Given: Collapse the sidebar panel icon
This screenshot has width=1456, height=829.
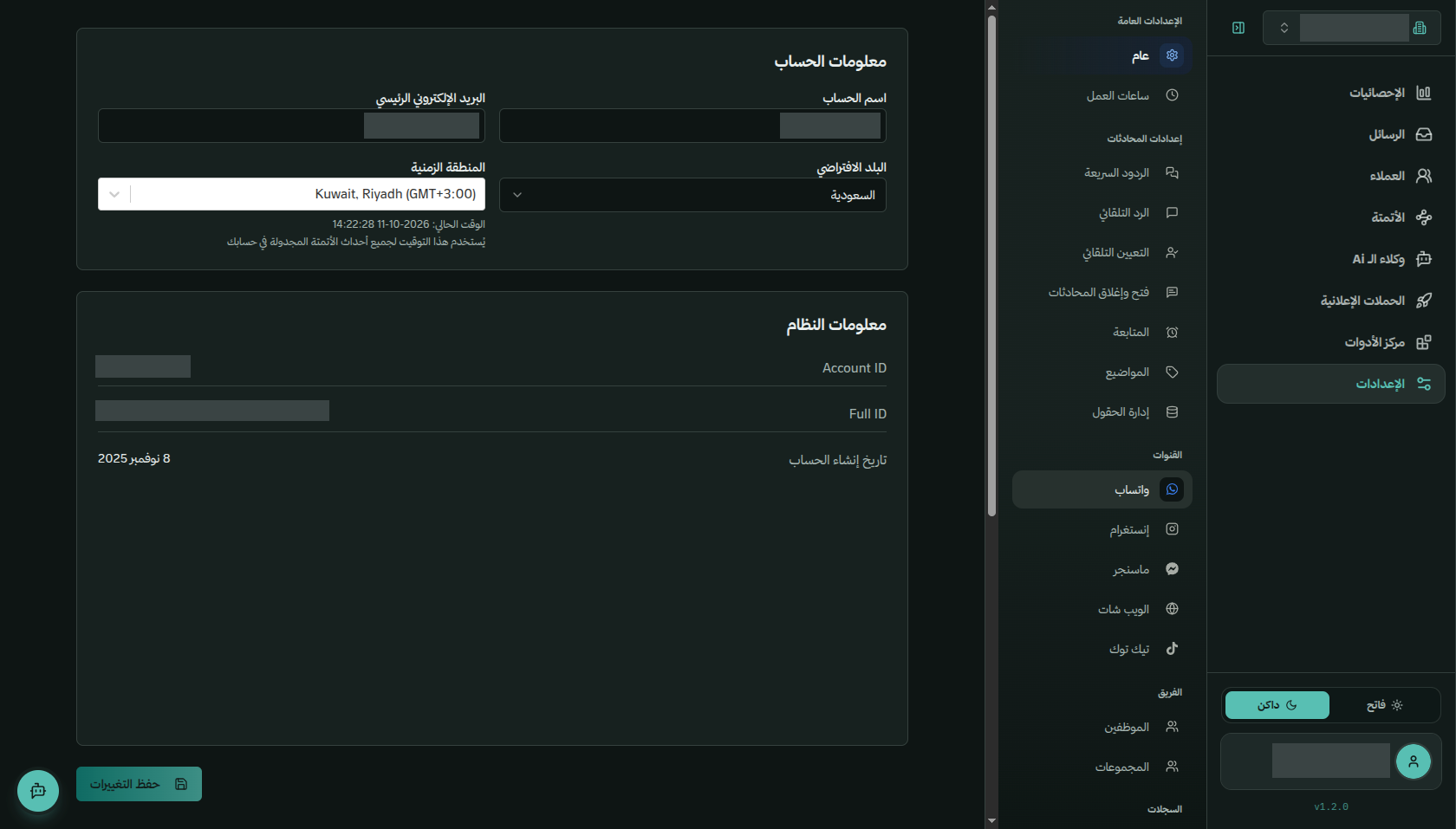Looking at the screenshot, I should (1238, 28).
